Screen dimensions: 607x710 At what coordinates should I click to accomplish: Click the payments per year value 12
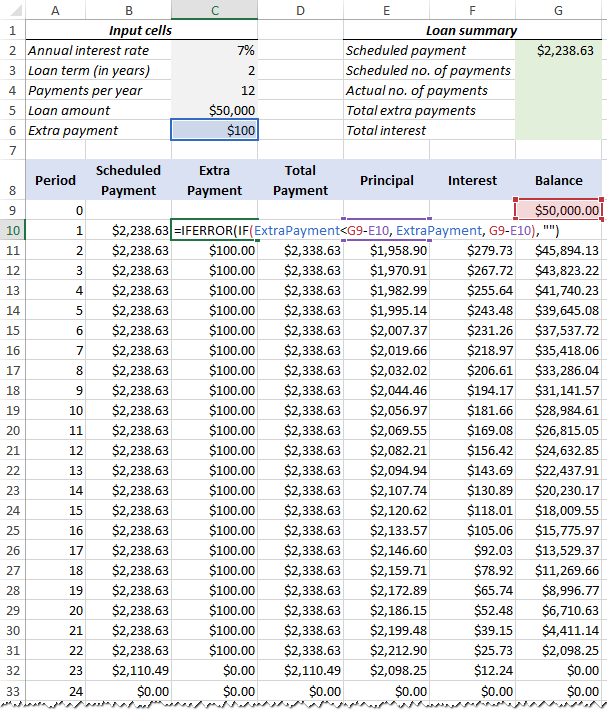(214, 90)
